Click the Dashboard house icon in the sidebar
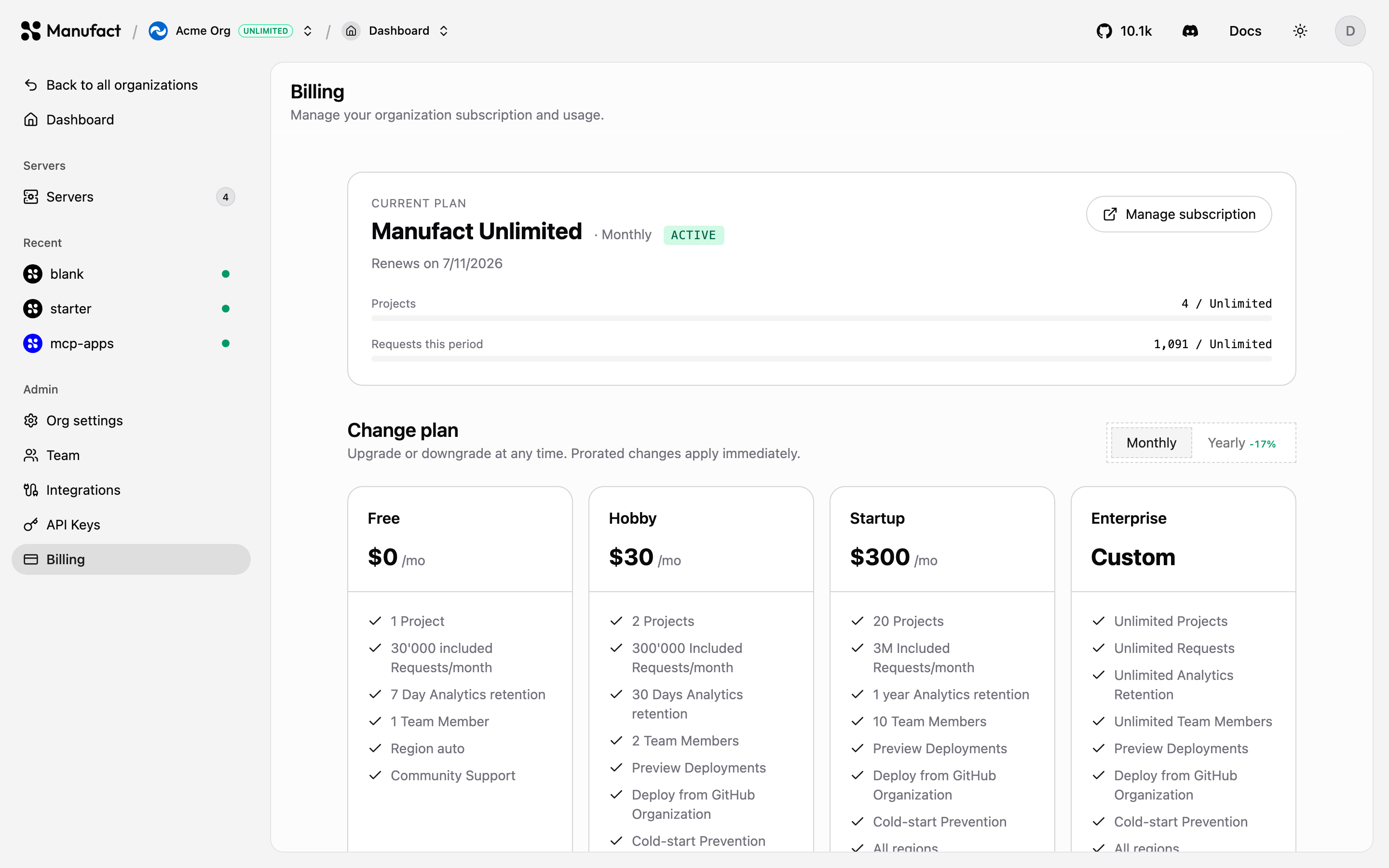This screenshot has height=868, width=1389. pos(31,120)
